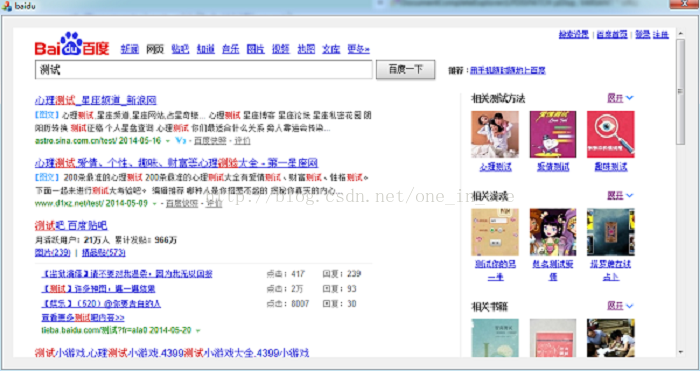The image size is (700, 371).
Task: Click the scrollbar down arrow
Action: click(680, 352)
